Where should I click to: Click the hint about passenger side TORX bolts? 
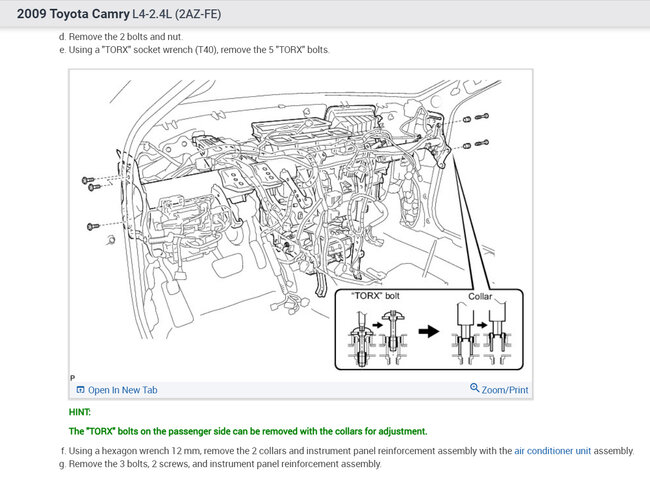[x=248, y=431]
